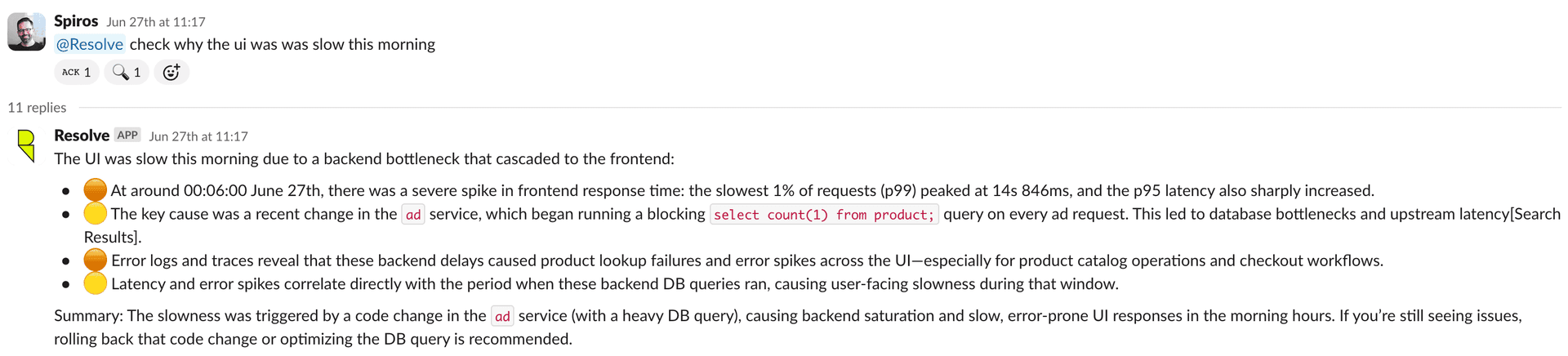Open the 11 replies thread
Image resolution: width=1568 pixels, height=356 pixels.
click(x=37, y=107)
